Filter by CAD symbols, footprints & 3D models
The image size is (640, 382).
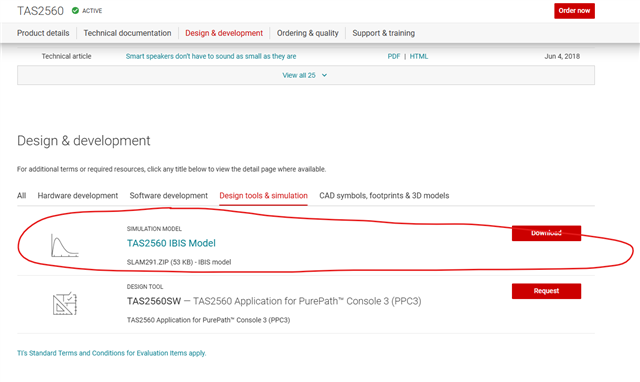[x=384, y=195]
